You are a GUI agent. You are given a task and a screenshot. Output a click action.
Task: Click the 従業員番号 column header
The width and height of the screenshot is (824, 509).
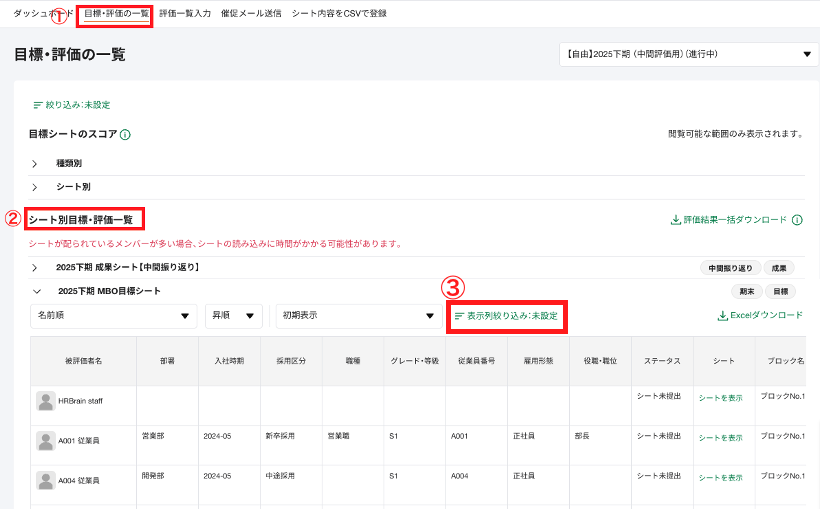pyautogui.click(x=477, y=361)
